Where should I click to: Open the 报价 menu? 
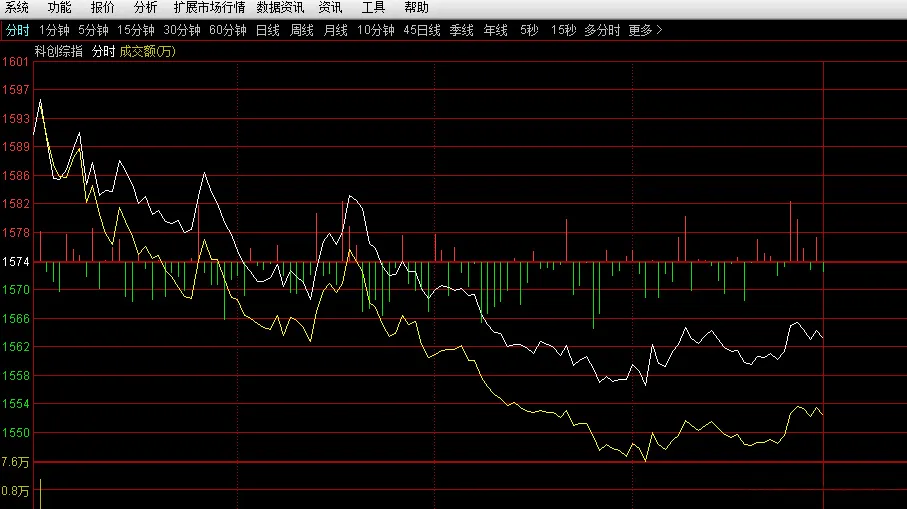pos(102,8)
